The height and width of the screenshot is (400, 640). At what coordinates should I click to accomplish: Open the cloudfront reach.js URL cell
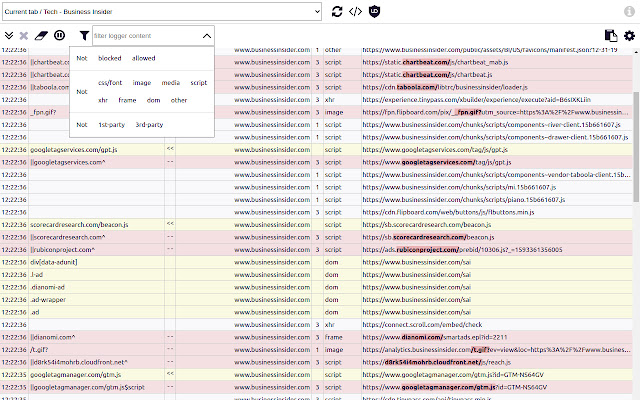pyautogui.click(x=497, y=362)
